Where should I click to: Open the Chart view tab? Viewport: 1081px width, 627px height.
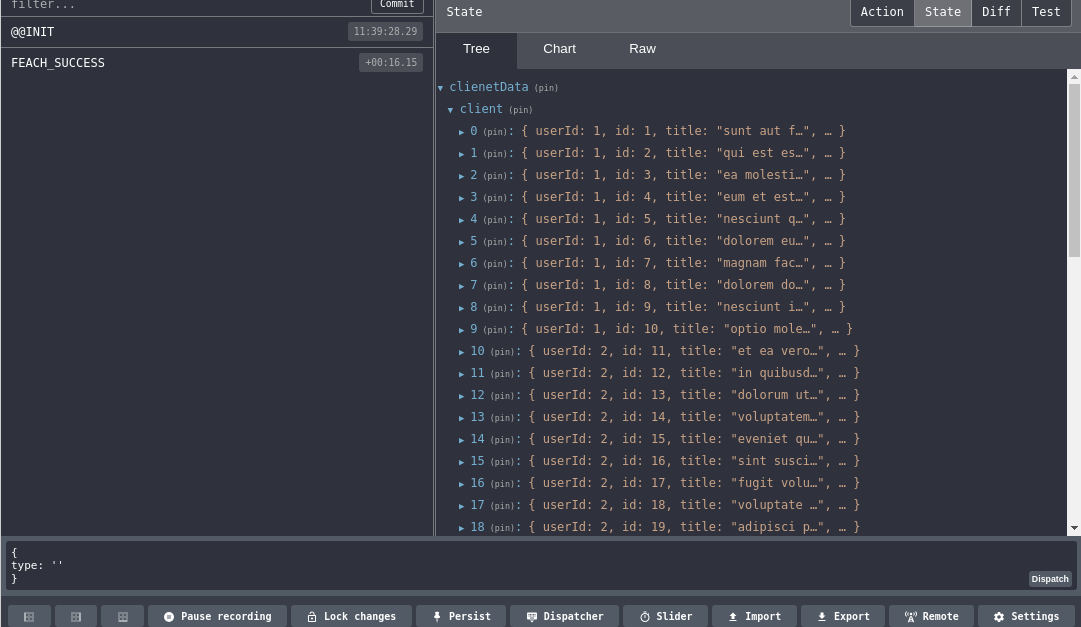click(559, 48)
